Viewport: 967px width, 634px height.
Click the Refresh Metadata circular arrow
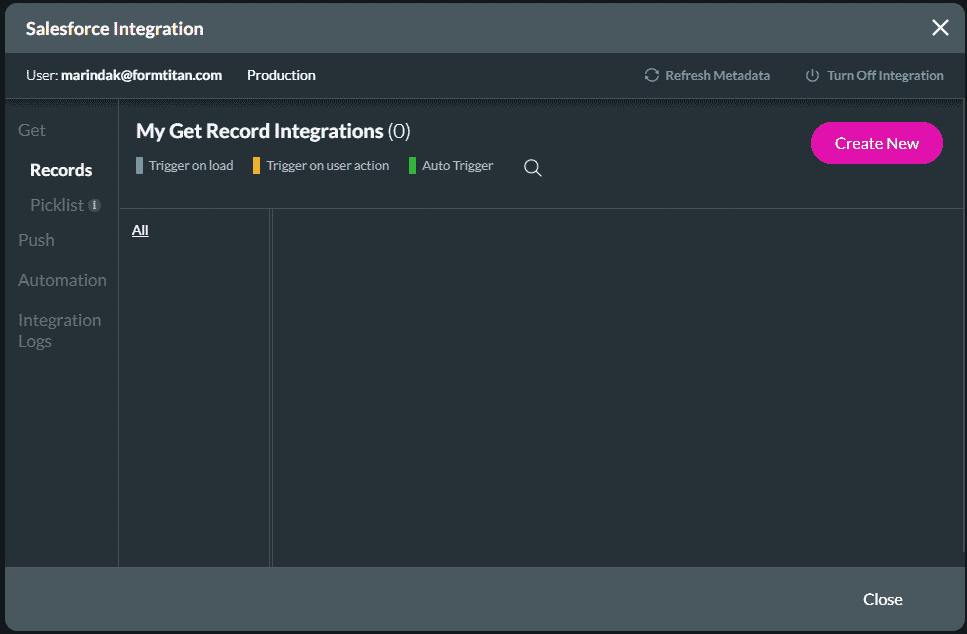[x=651, y=75]
